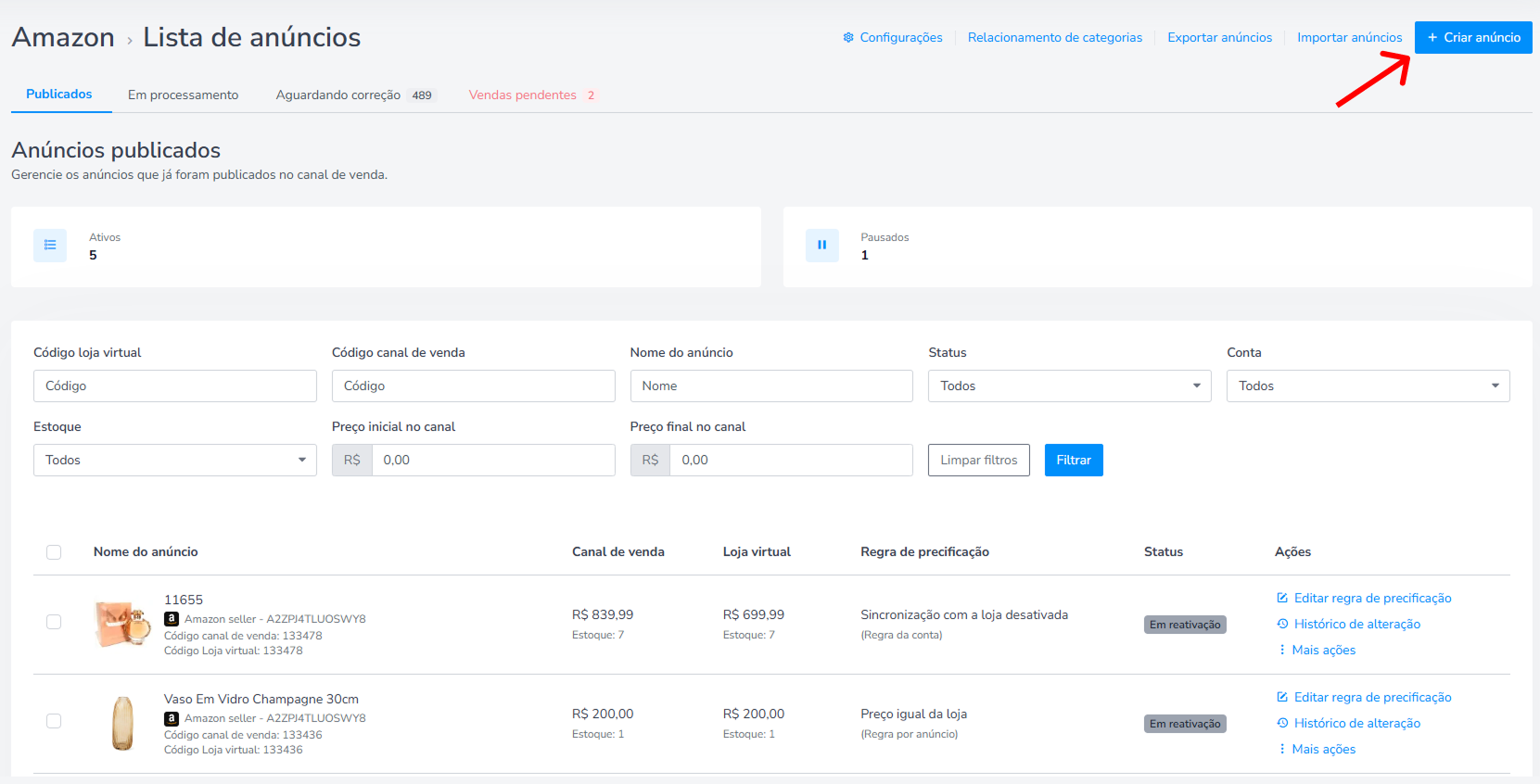Switch to the Publicados tab

click(59, 95)
